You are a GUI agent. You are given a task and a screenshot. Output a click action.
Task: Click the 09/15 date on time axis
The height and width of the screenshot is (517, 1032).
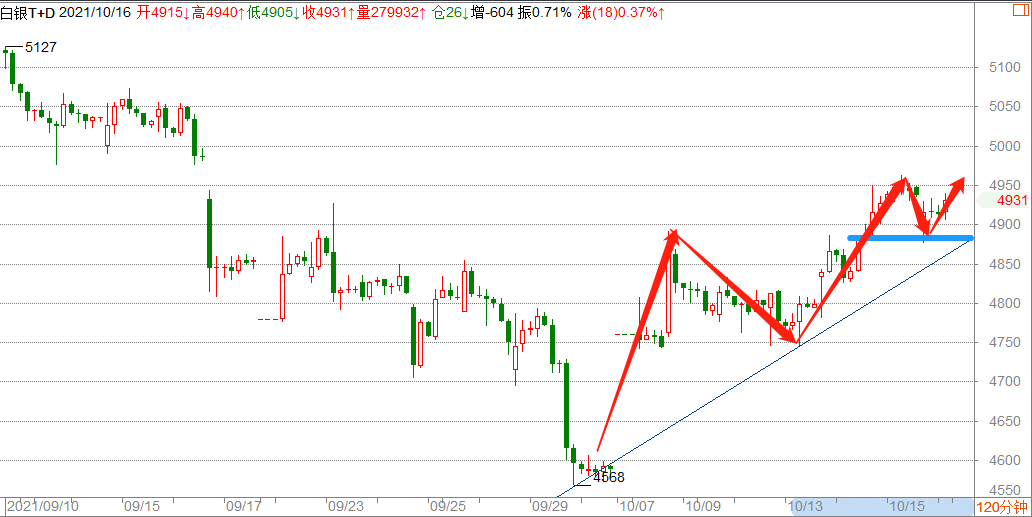(142, 507)
